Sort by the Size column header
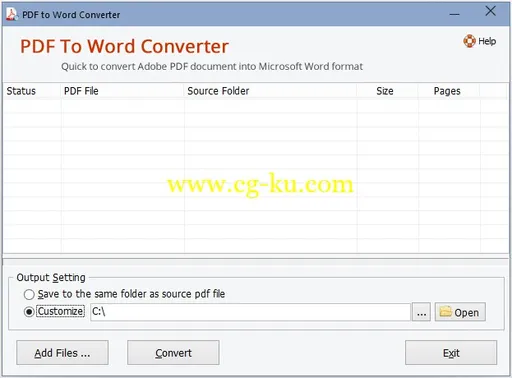Image resolution: width=512 pixels, height=378 pixels. pos(387,91)
